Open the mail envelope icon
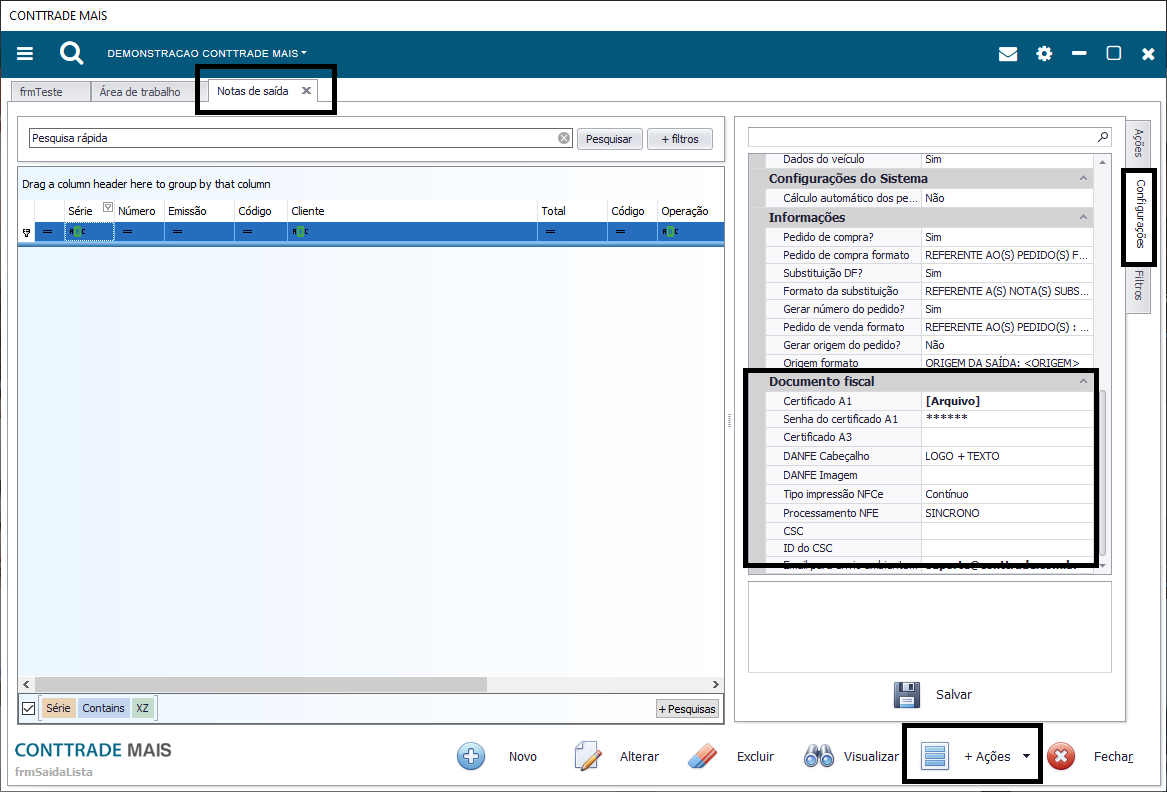 coord(1008,54)
